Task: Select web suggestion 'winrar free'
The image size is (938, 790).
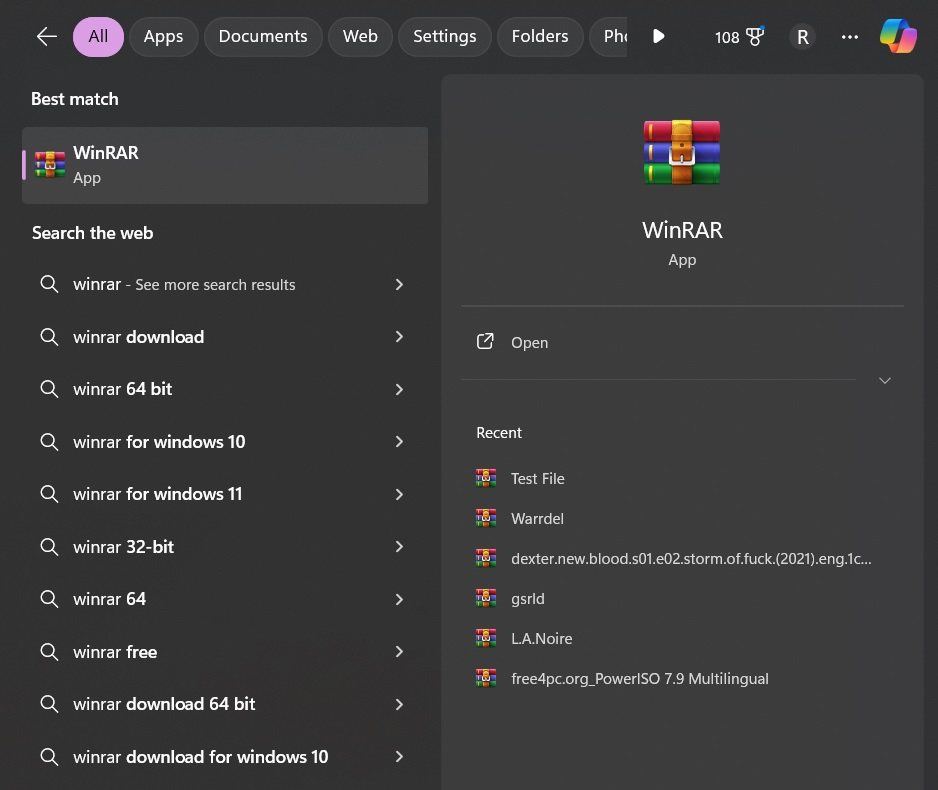Action: [225, 652]
